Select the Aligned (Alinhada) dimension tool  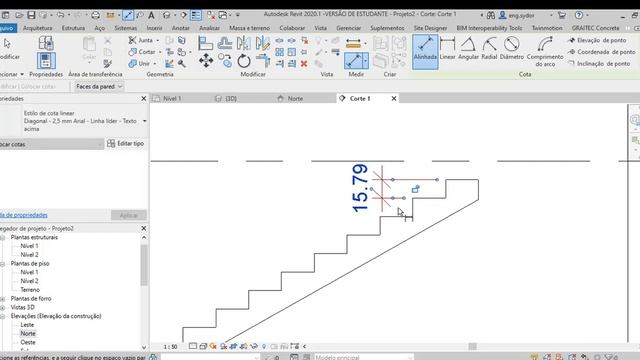point(425,51)
